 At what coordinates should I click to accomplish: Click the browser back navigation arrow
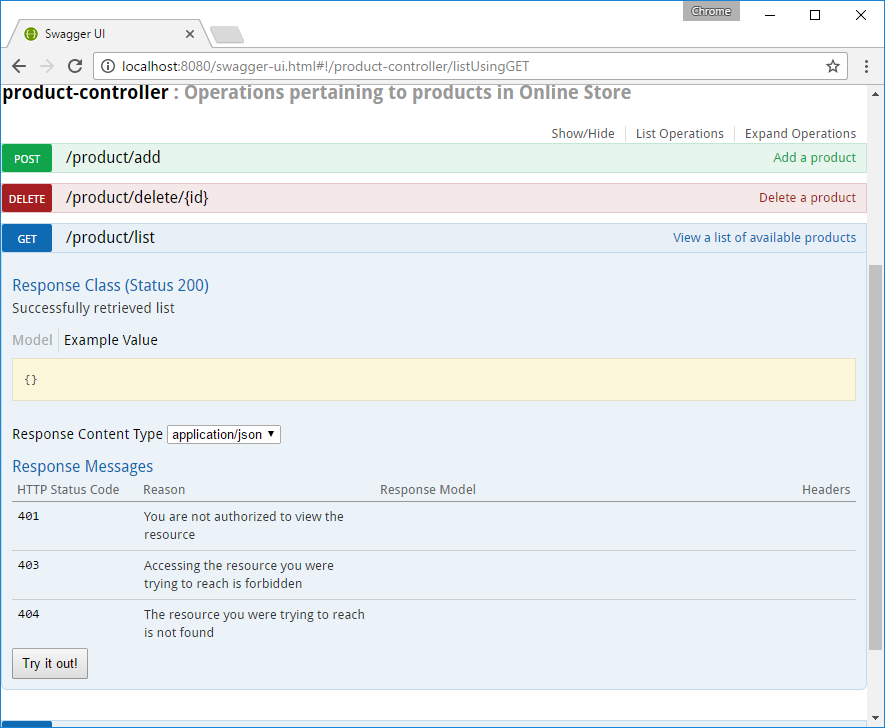click(19, 66)
